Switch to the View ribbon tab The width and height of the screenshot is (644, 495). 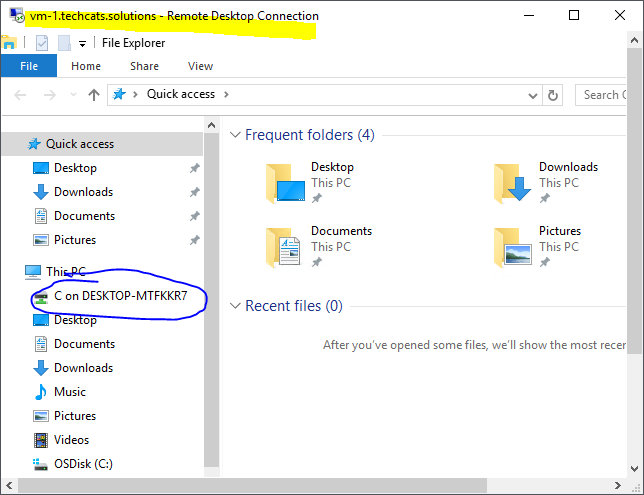pos(200,66)
